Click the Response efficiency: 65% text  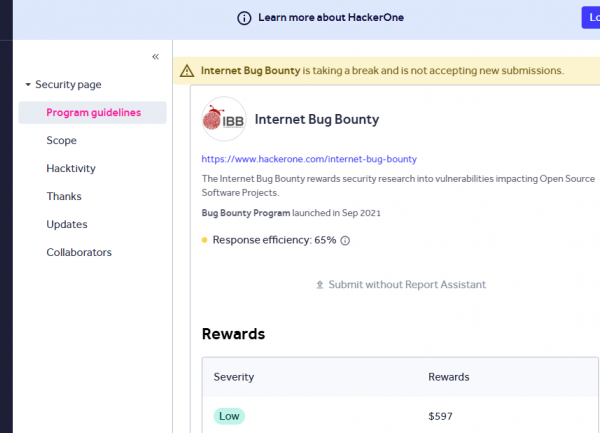coord(274,240)
